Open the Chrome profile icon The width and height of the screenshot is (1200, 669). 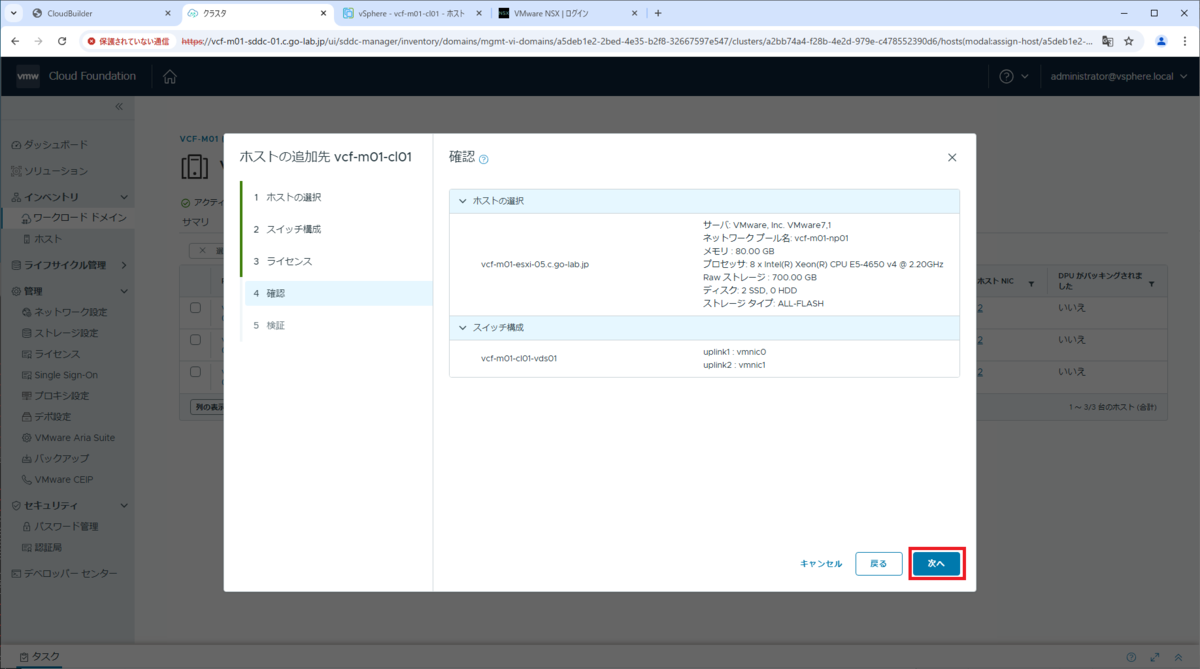pyautogui.click(x=1161, y=41)
